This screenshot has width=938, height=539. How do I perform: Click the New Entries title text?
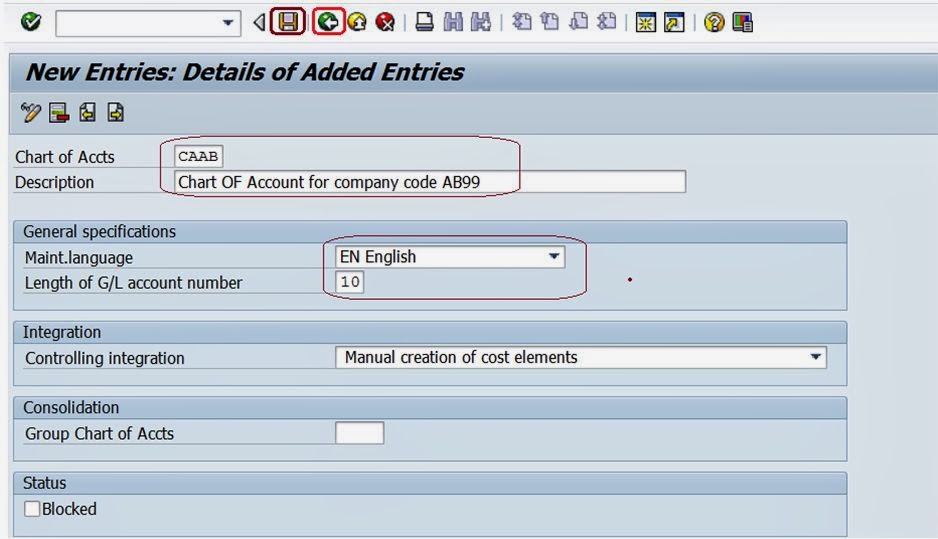[245, 72]
